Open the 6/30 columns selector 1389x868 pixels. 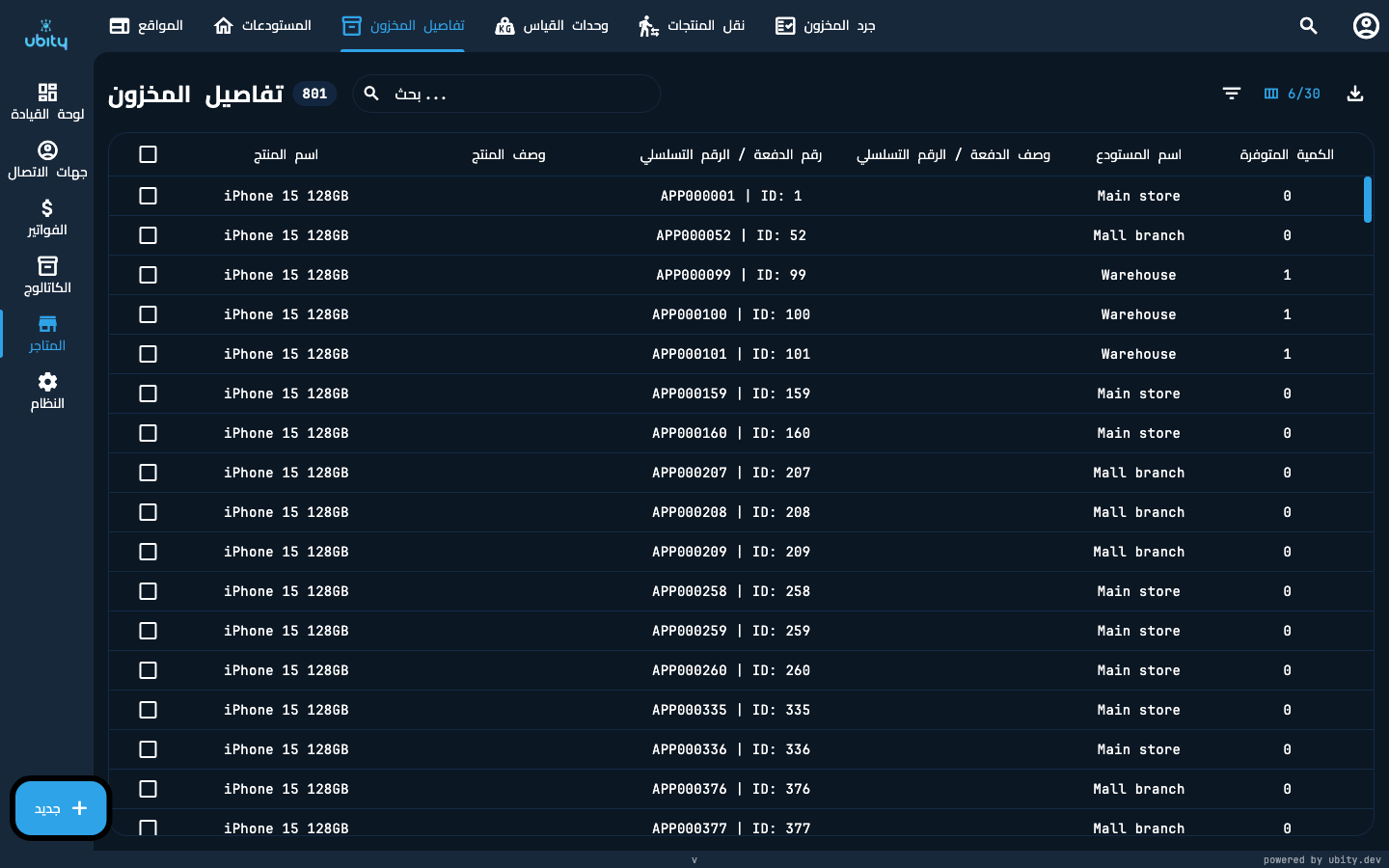click(x=1292, y=94)
